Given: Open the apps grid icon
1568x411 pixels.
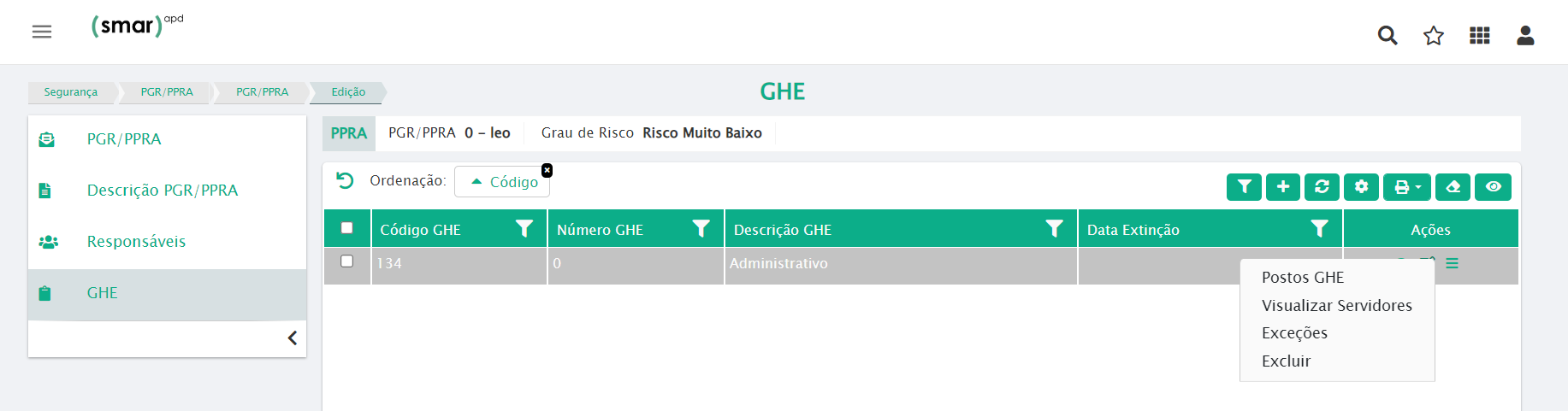Looking at the screenshot, I should point(1480,35).
